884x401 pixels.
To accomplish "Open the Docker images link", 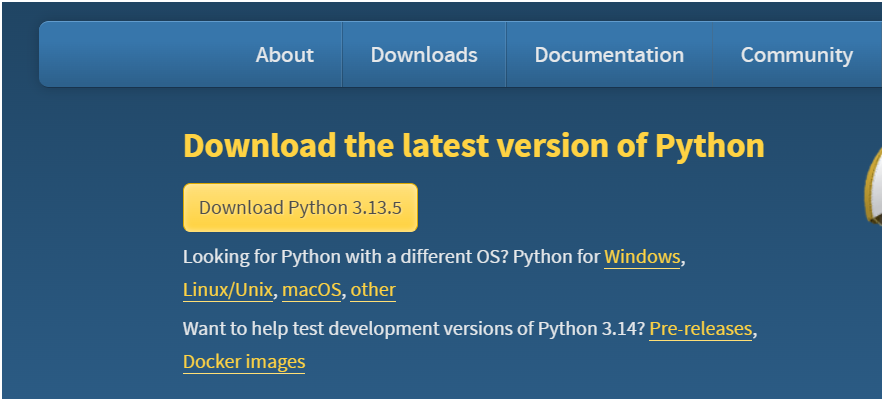I will [x=244, y=362].
